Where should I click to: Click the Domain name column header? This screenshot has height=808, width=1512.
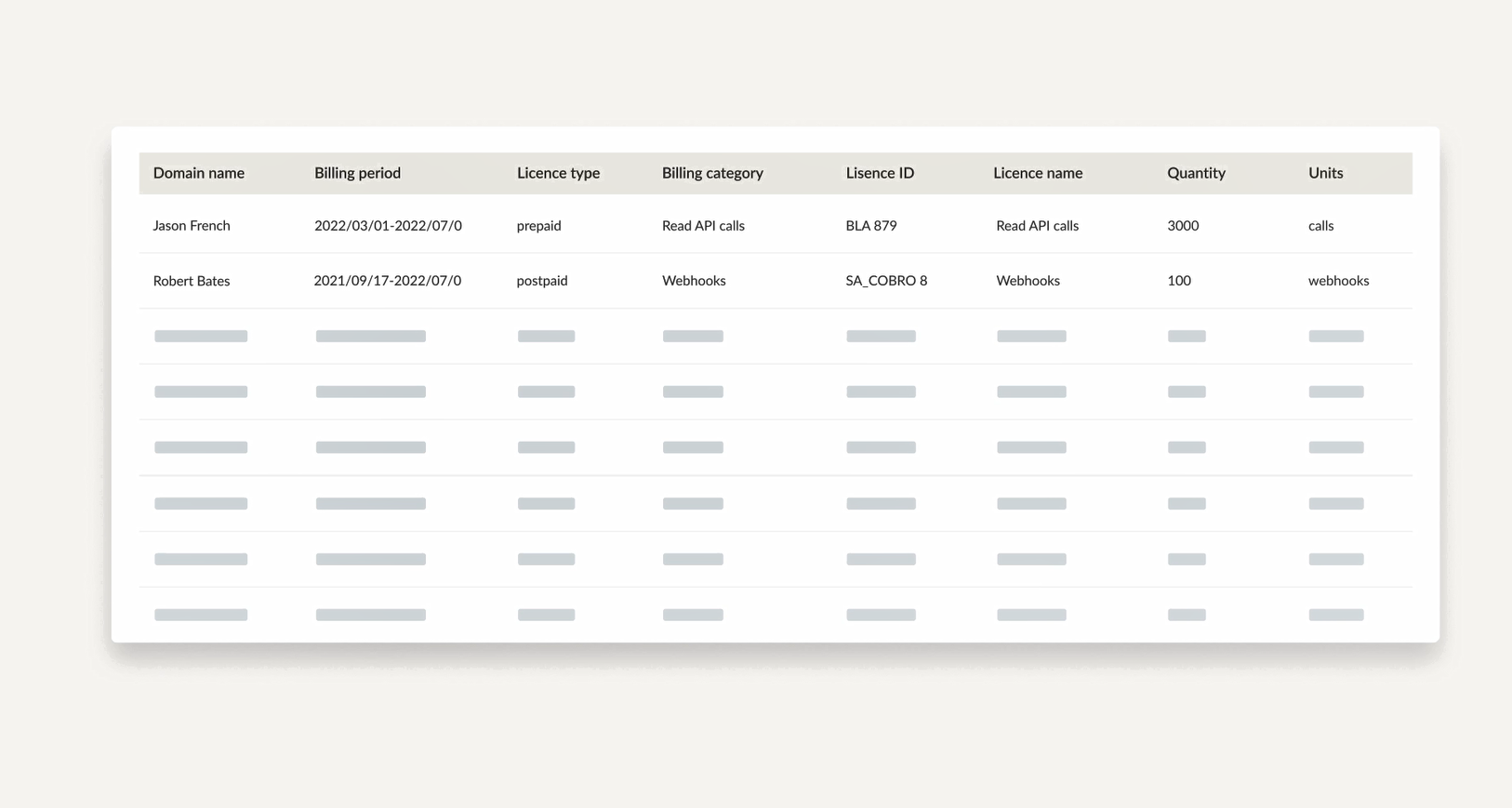tap(198, 173)
